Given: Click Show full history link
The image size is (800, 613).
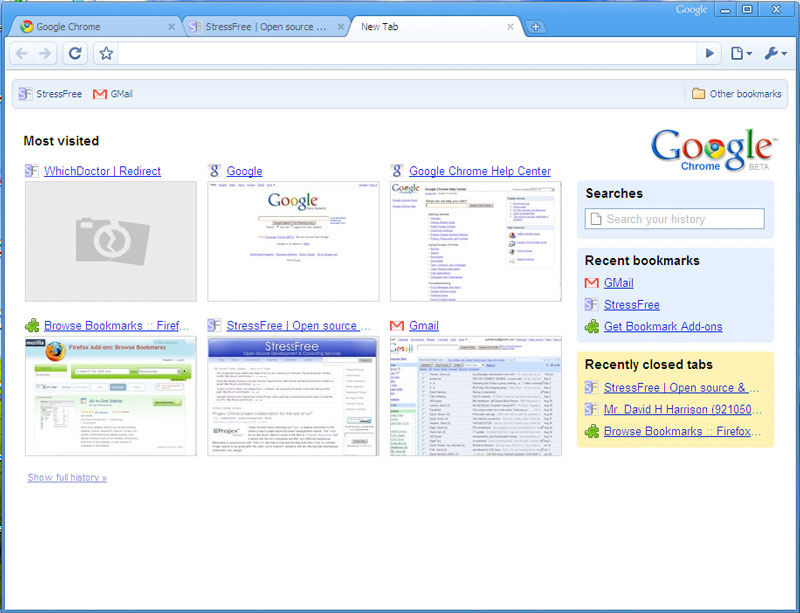Looking at the screenshot, I should 67,478.
